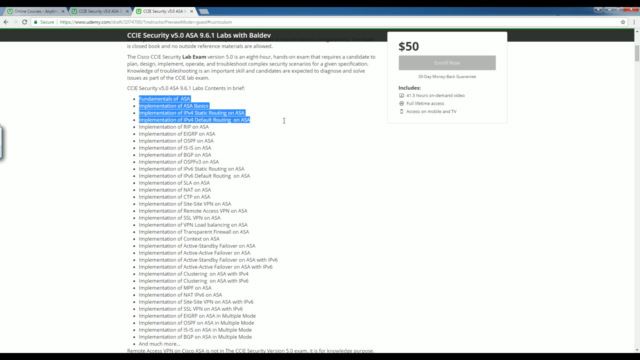This screenshot has width=640, height=360.
Task: Click Clustering on ASA with IPv4 item
Action: [x=193, y=274]
